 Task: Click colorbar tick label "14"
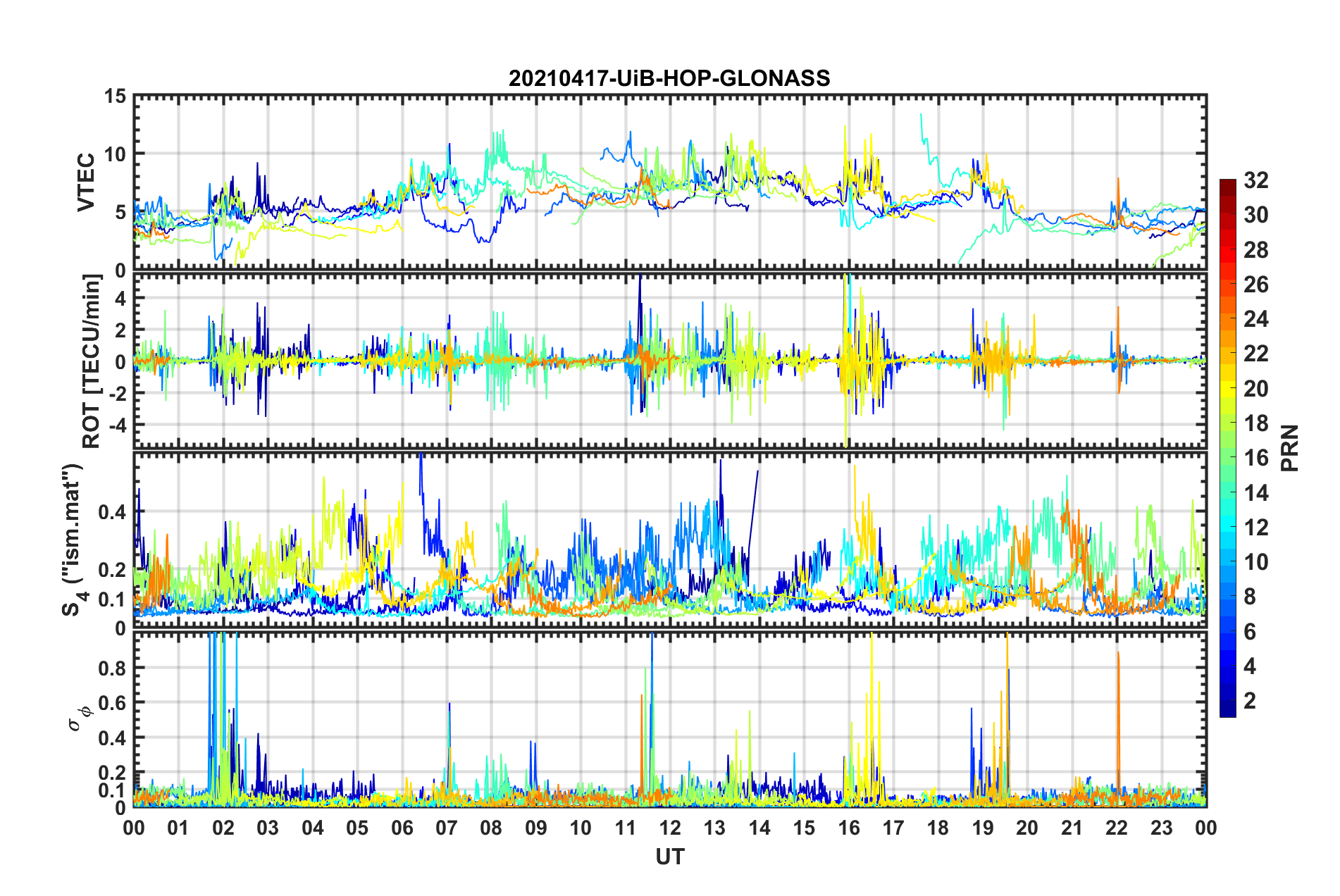coord(1255,493)
